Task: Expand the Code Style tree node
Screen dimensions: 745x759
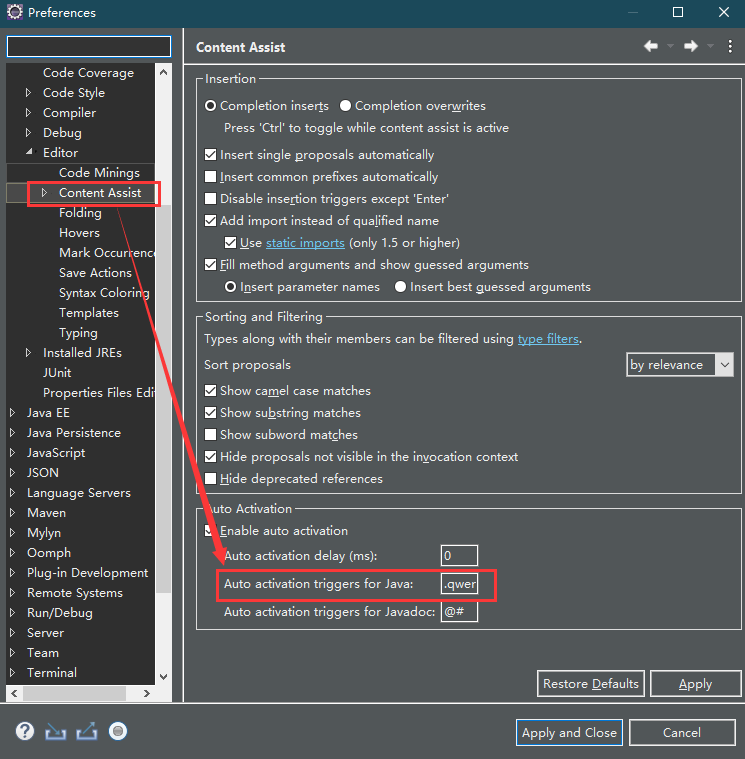Action: (28, 92)
